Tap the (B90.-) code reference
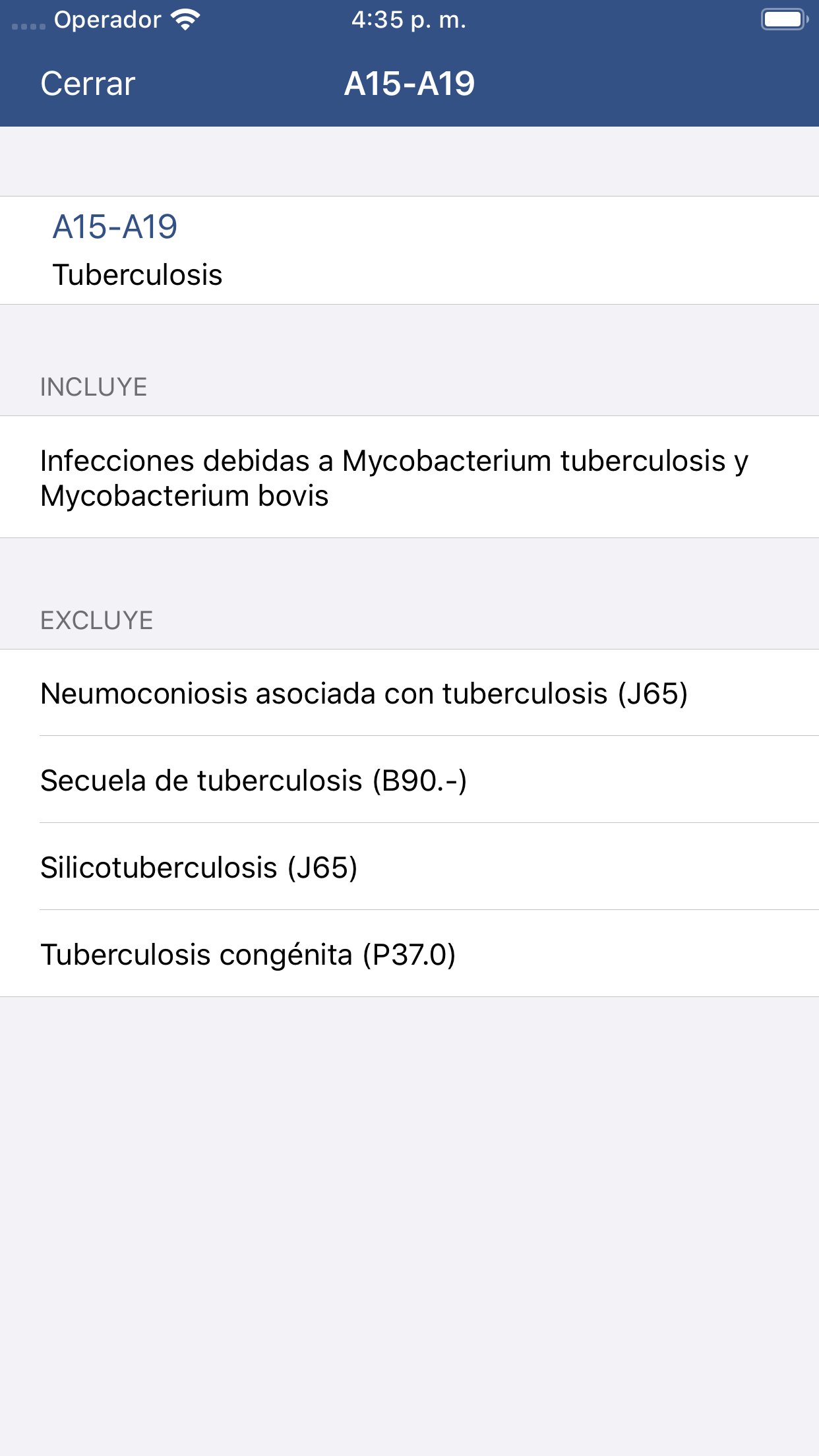The image size is (819, 1456). [419, 781]
